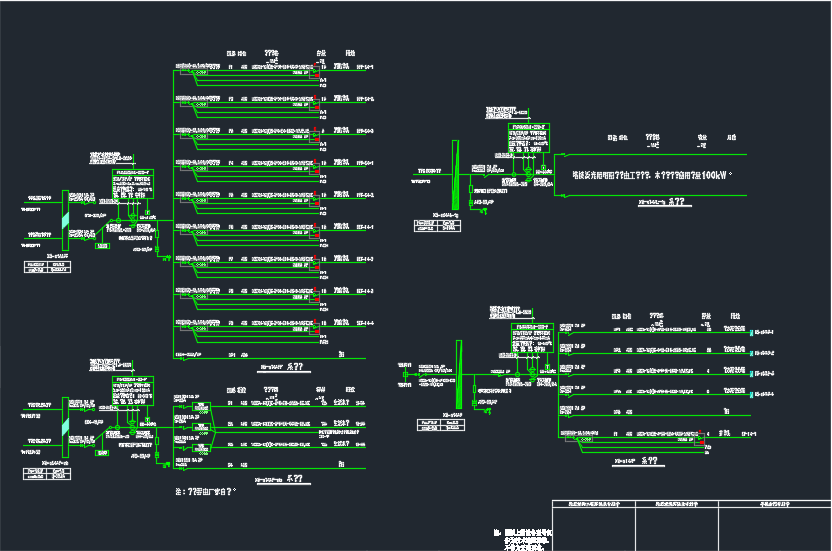The image size is (832, 551).
Task: Click the cyan hatched busbar in the upper-left diagram
Action: click(67, 219)
